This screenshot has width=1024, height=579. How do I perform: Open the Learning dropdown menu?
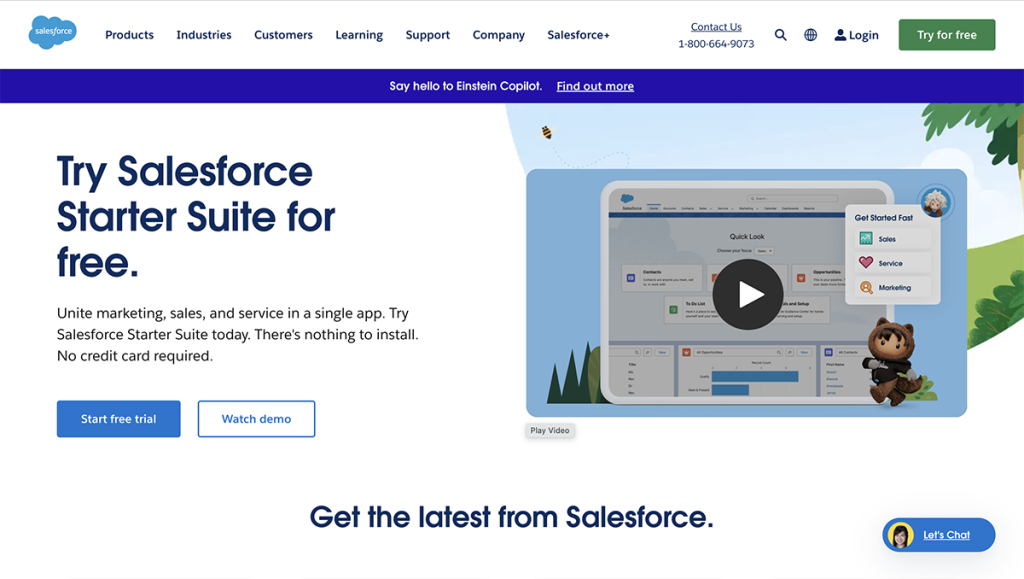358,34
